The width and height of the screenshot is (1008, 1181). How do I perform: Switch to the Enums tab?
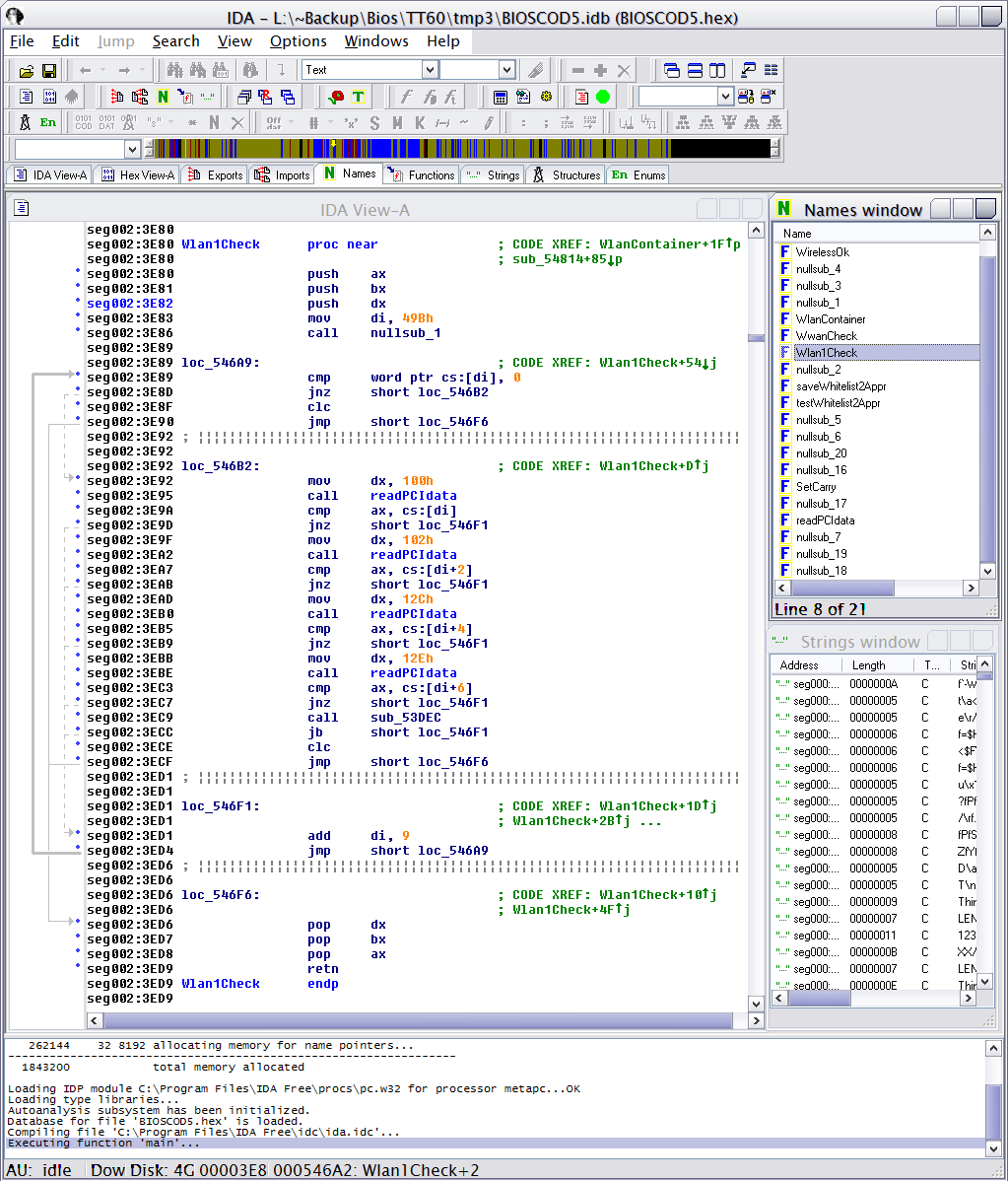(638, 174)
